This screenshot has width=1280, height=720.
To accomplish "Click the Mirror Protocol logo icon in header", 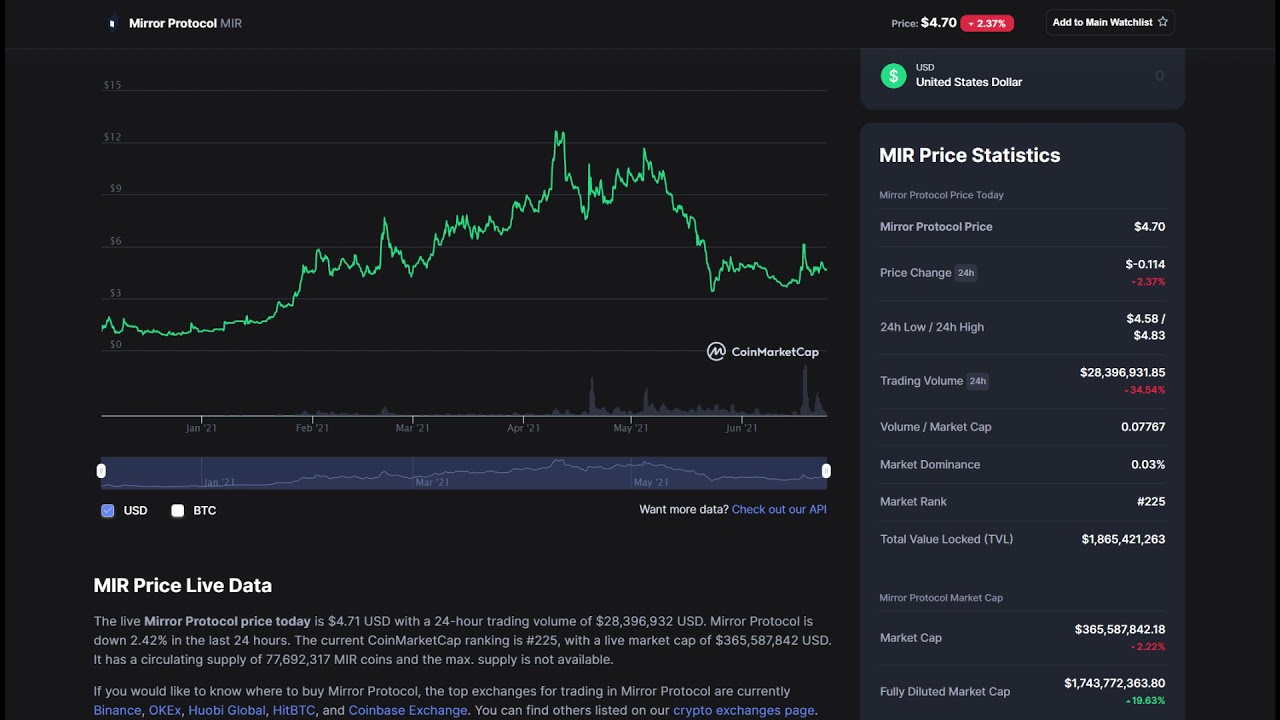I will click(x=112, y=23).
